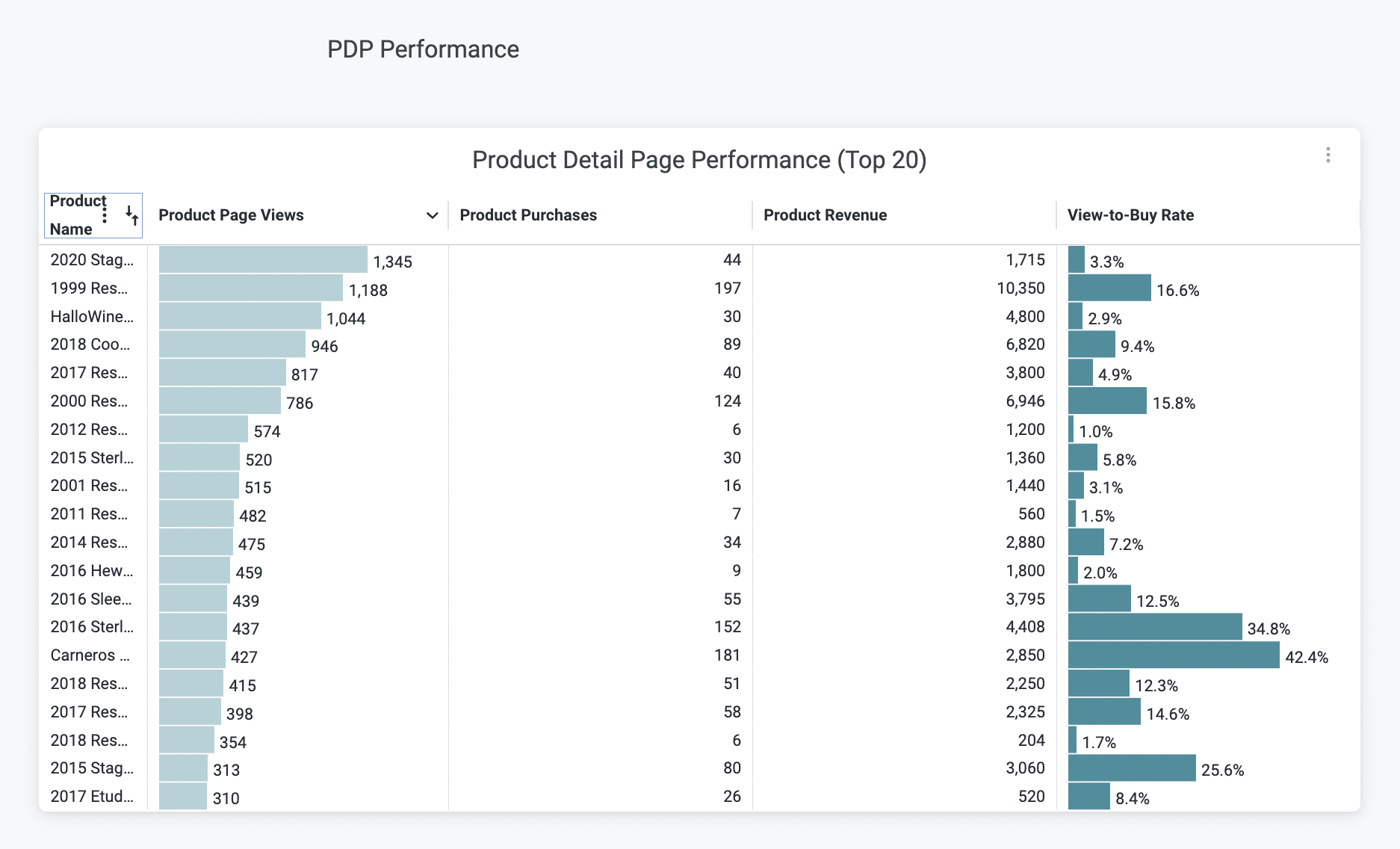Click the 34.8% view-to-buy rate bar
Viewport: 1400px width, 849px height.
1155,627
